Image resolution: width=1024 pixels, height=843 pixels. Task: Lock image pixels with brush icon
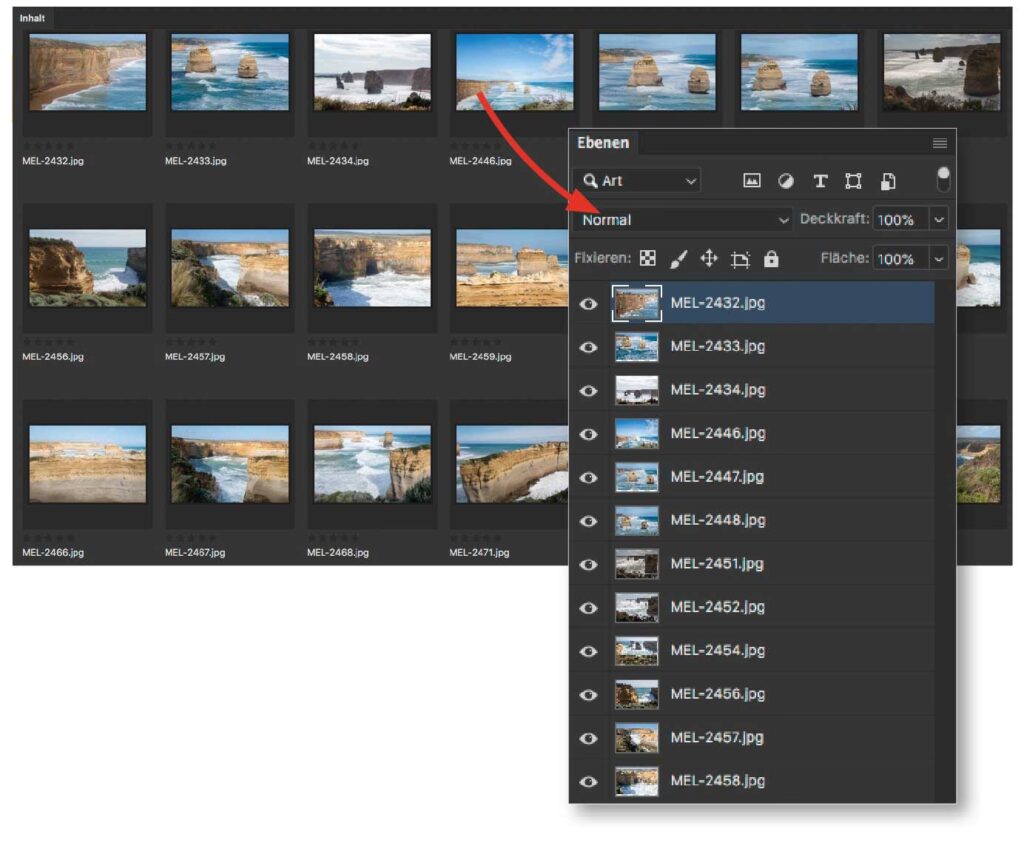pos(678,259)
